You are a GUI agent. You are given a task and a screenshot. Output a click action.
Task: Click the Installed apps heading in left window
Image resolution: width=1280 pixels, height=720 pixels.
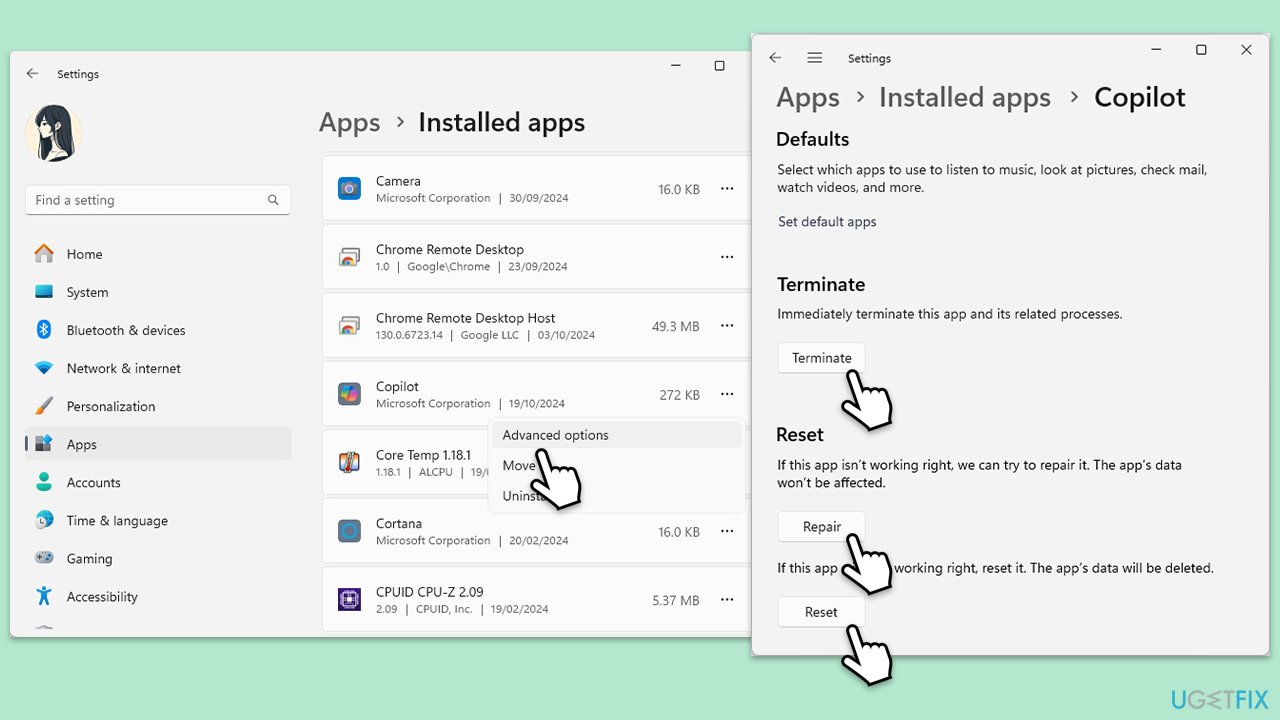tap(502, 123)
